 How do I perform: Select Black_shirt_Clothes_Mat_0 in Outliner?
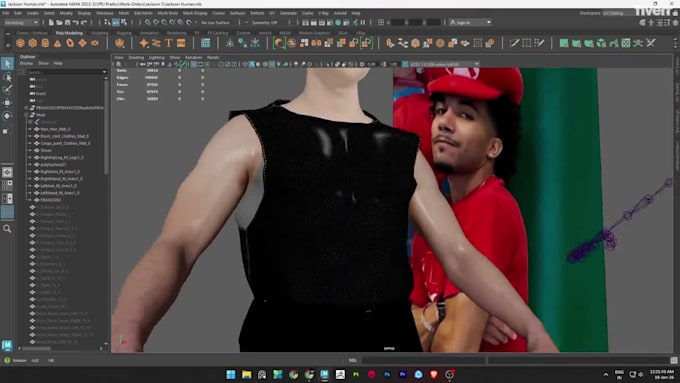coord(64,136)
